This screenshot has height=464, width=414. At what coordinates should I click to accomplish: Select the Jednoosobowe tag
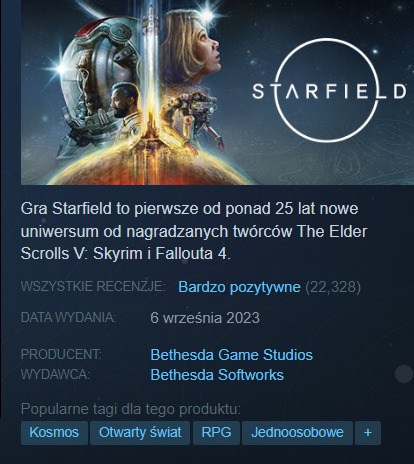[x=297, y=433]
